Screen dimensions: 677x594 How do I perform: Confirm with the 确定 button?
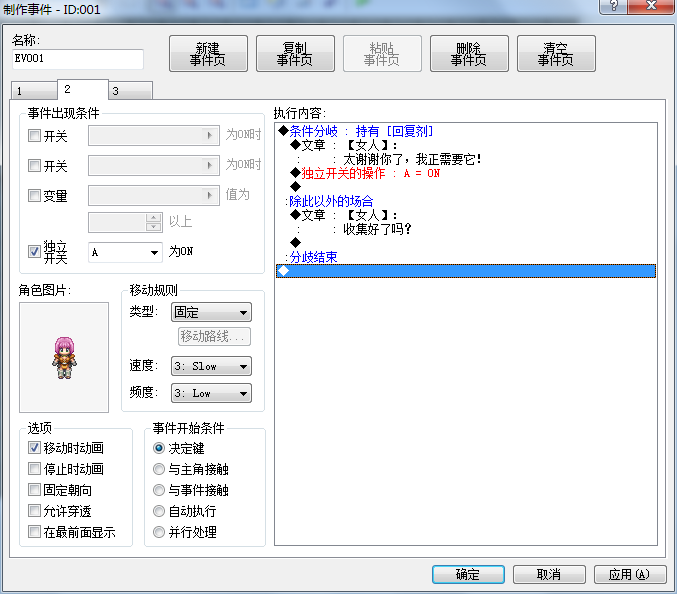(x=468, y=574)
